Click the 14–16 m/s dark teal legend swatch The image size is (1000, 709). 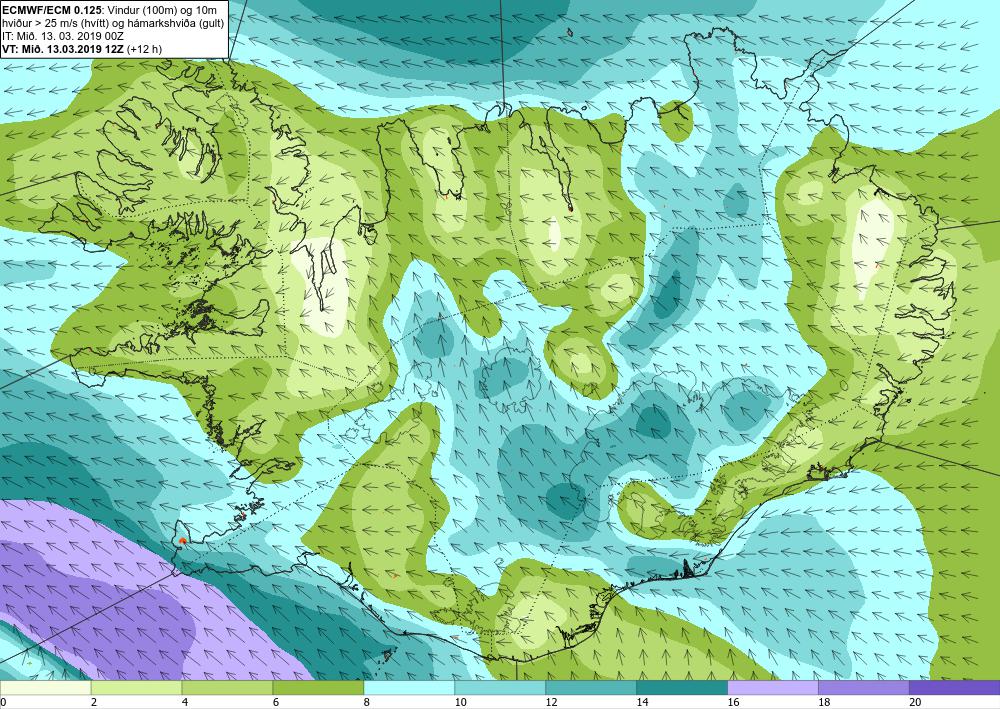point(682,688)
